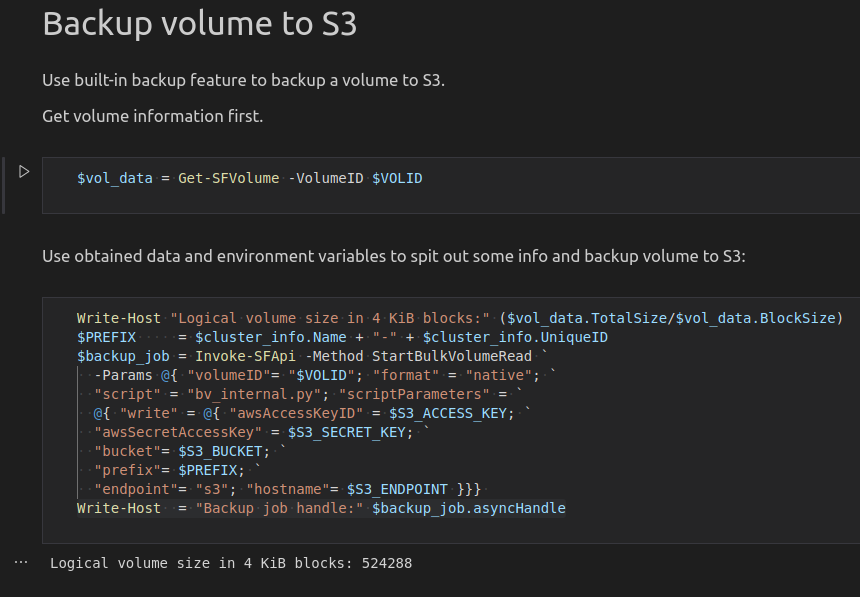Screen dimensions: 860x597
Task: Click the -Params parameter
Action: [x=123, y=375]
